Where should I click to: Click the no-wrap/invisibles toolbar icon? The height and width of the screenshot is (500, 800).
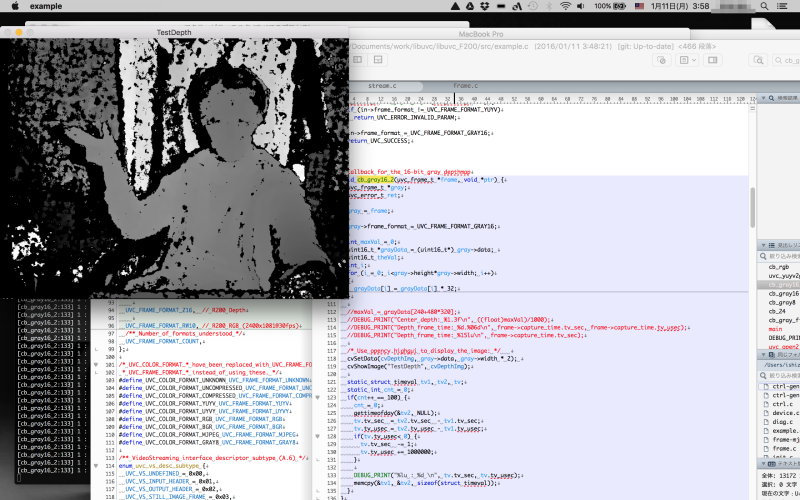coord(661,60)
